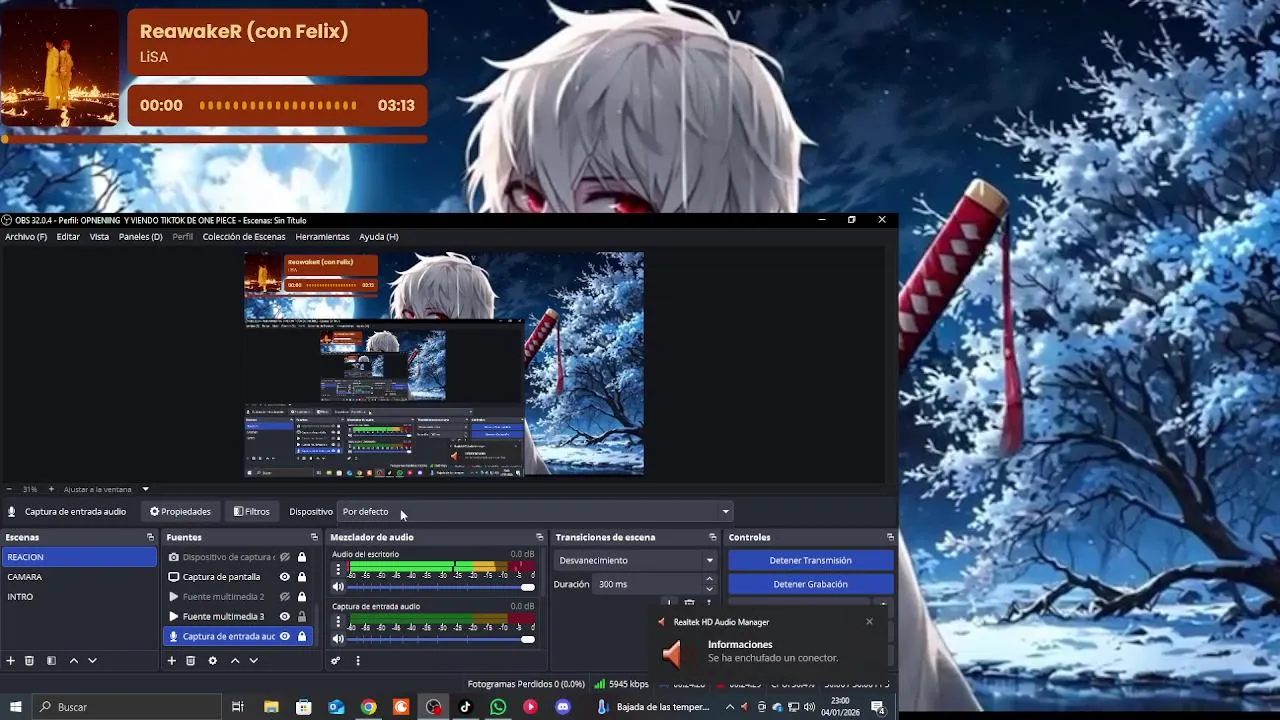
Task: Move source up with Fuentes up arrow
Action: 235,661
